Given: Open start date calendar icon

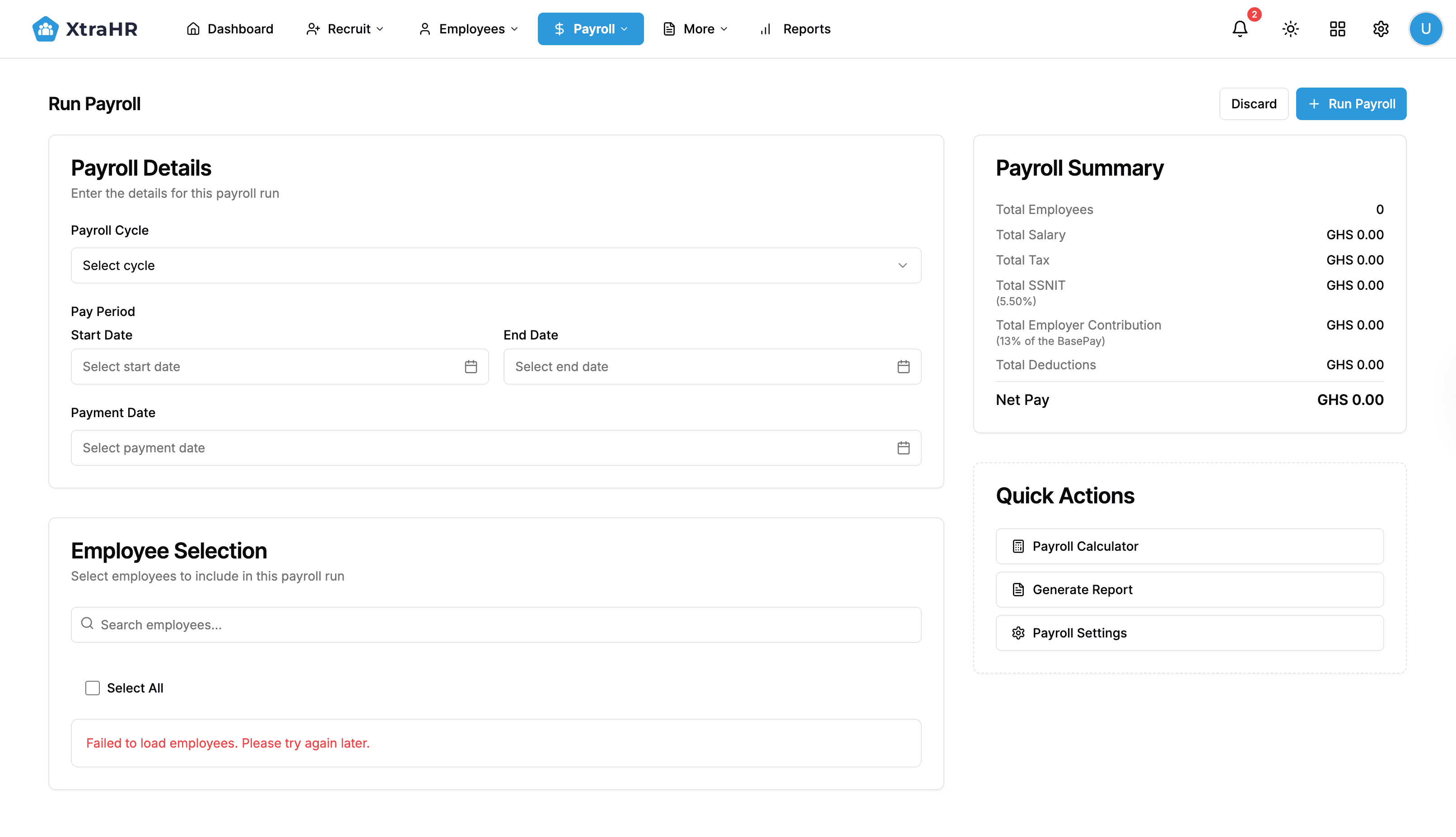Looking at the screenshot, I should click(x=471, y=366).
